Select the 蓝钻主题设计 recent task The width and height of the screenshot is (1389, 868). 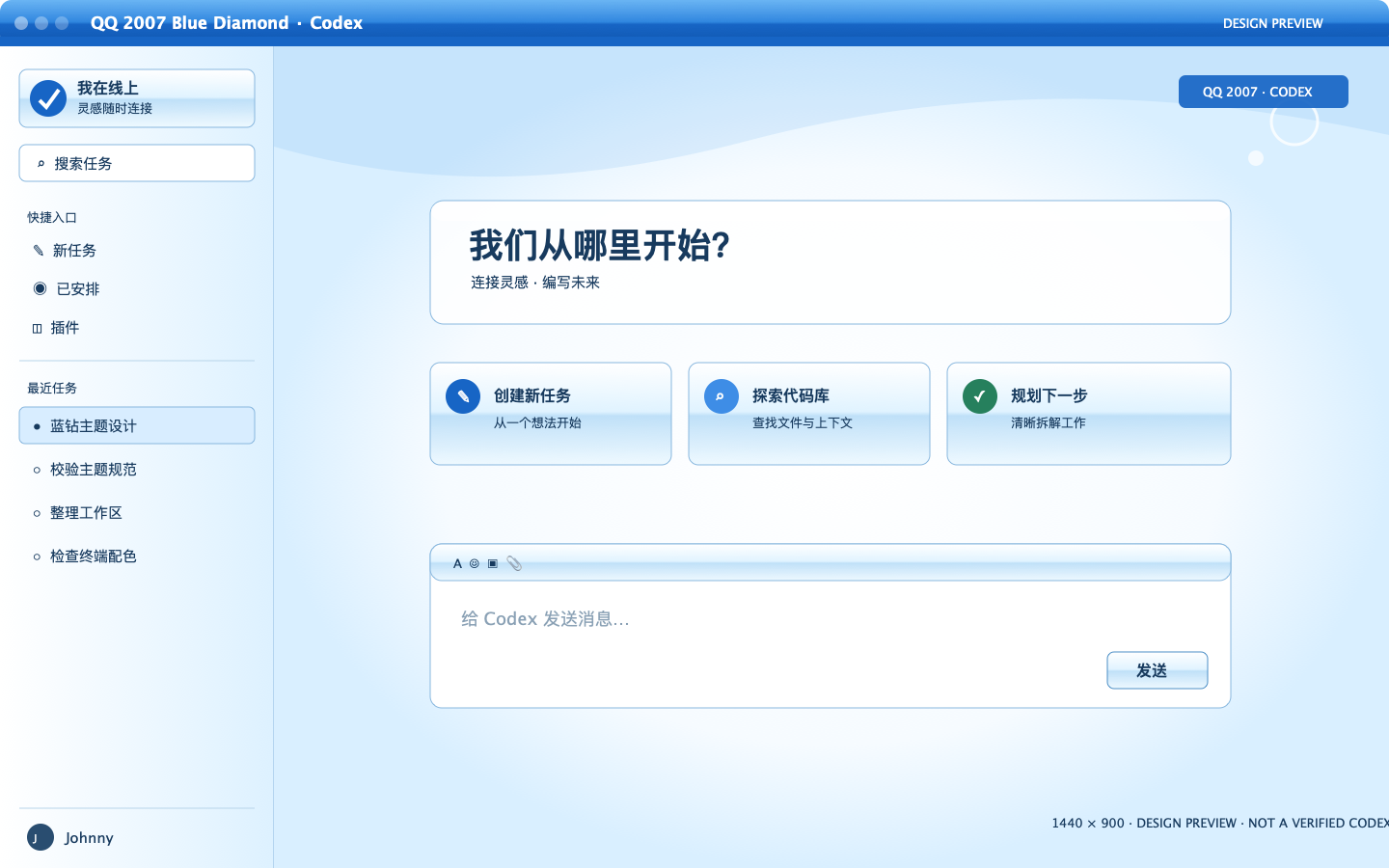pyautogui.click(x=137, y=425)
